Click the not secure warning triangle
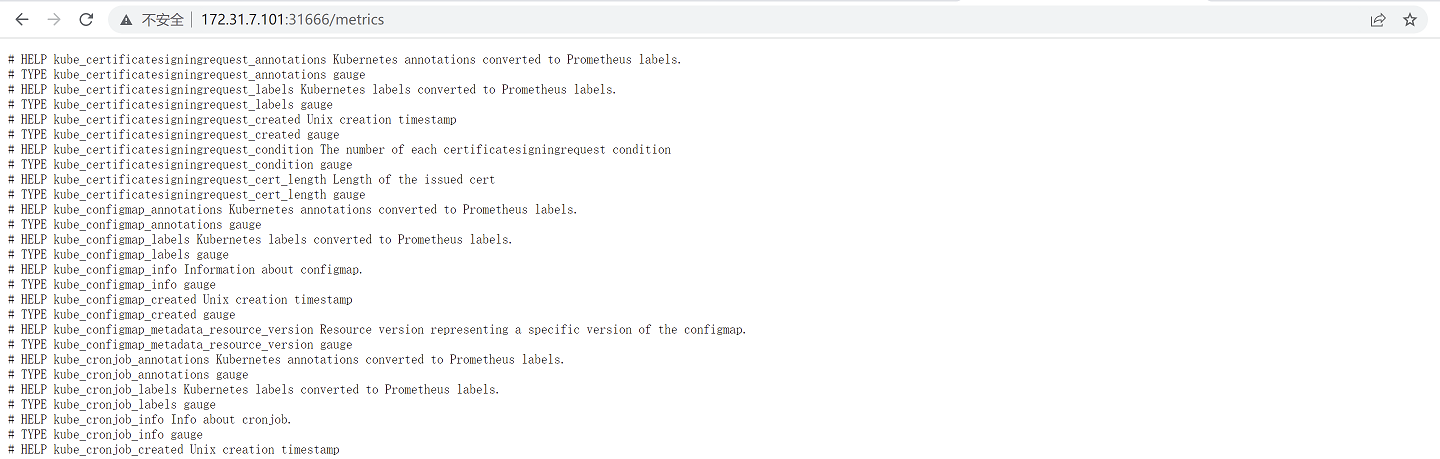The width and height of the screenshot is (1440, 459). point(126,20)
